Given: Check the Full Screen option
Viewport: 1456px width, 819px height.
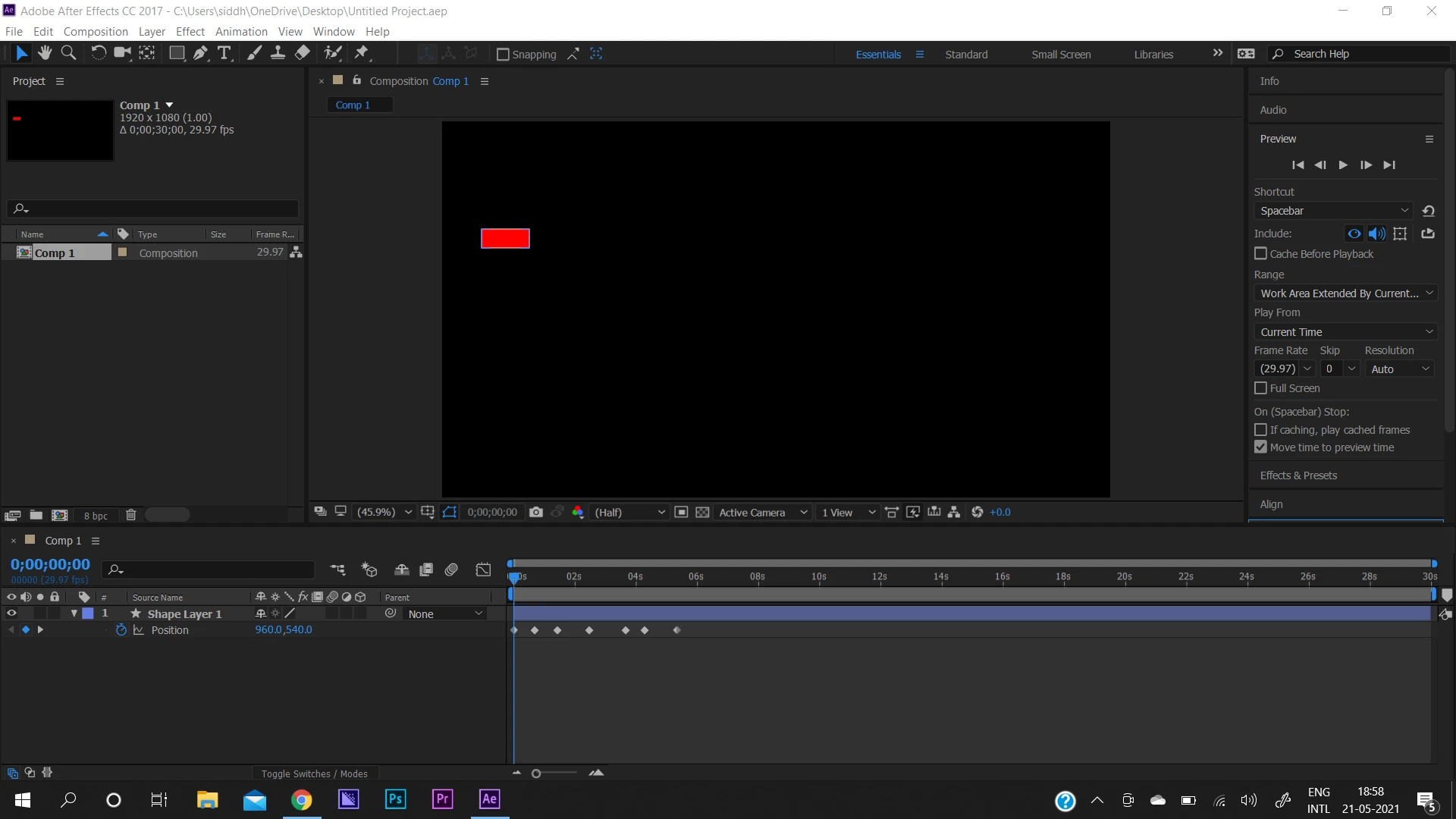Looking at the screenshot, I should (x=1261, y=388).
